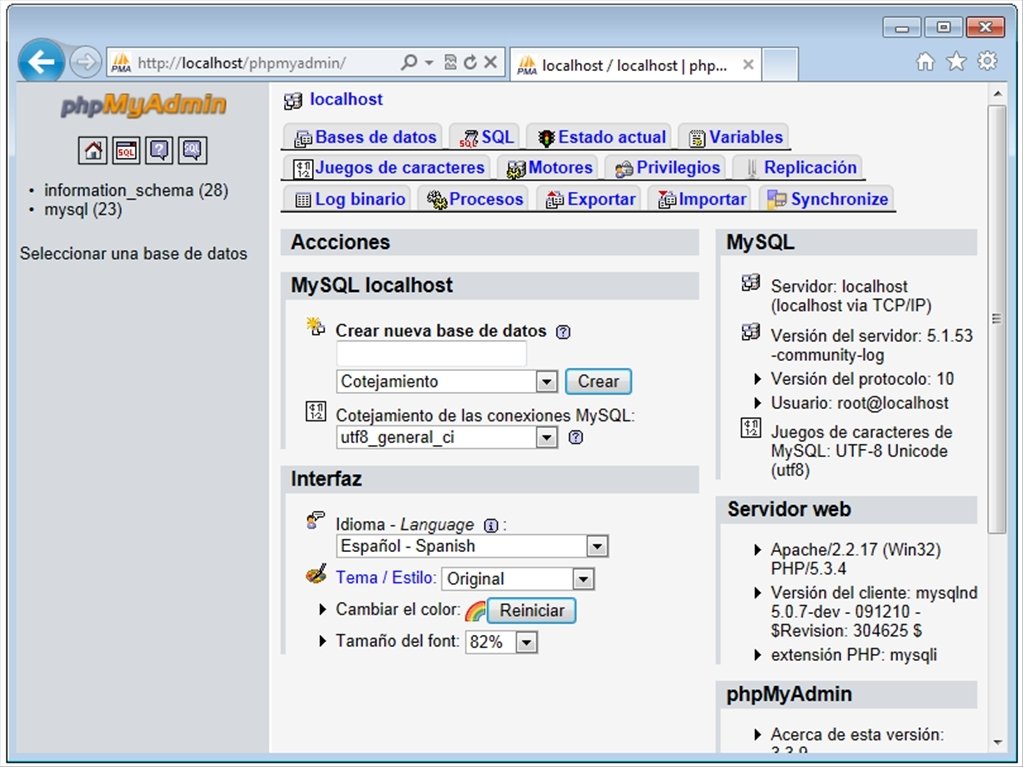This screenshot has width=1023, height=767.
Task: Click the help icon beside utf8_general_ci collation
Action: [575, 437]
